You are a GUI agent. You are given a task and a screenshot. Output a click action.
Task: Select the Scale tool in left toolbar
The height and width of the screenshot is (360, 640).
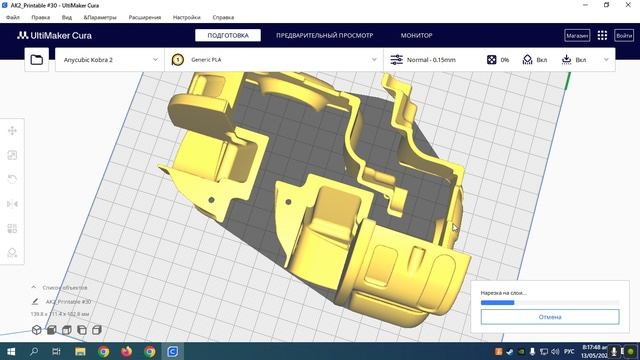[12, 155]
